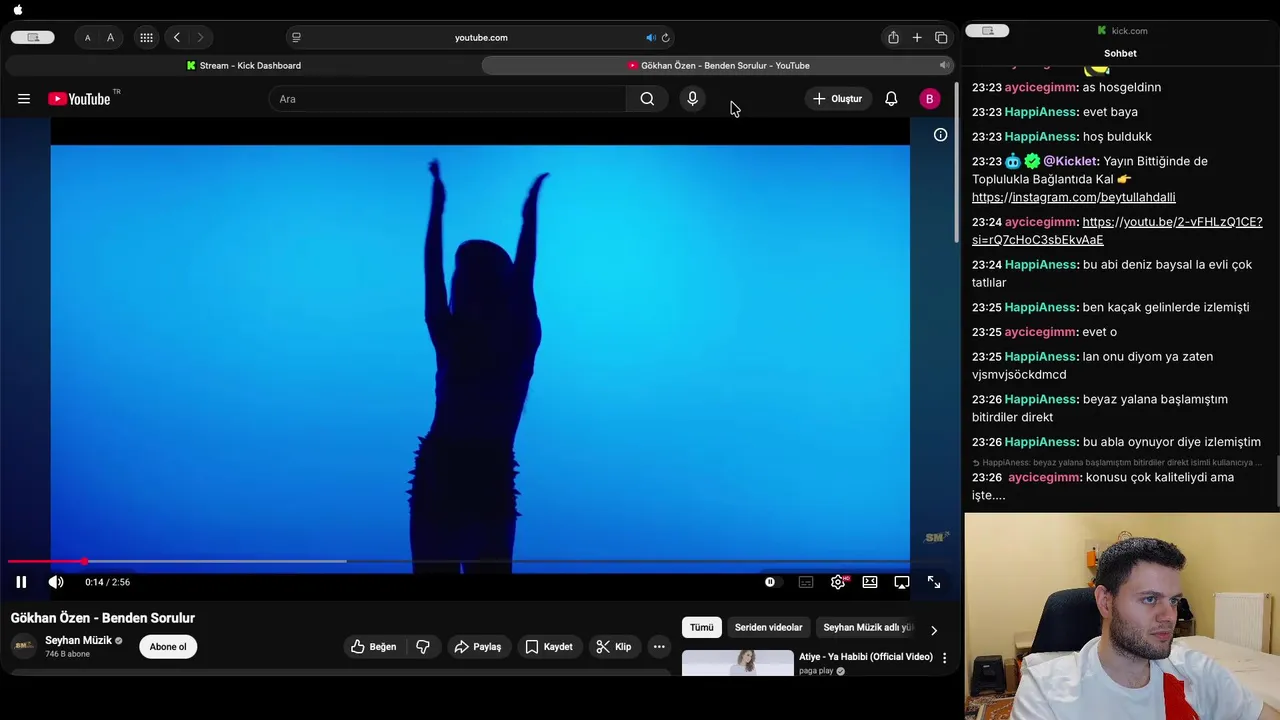Screen dimensions: 1280x720
Task: Reload the youtube.com page
Action: pyautogui.click(x=666, y=38)
